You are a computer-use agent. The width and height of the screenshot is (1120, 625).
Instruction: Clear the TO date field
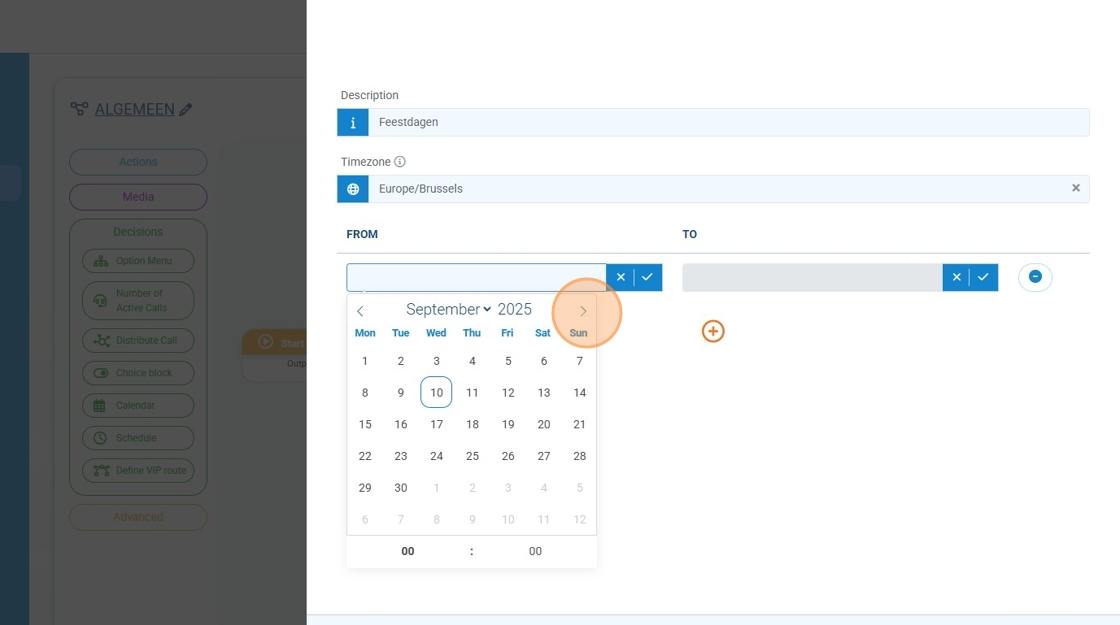(x=956, y=278)
